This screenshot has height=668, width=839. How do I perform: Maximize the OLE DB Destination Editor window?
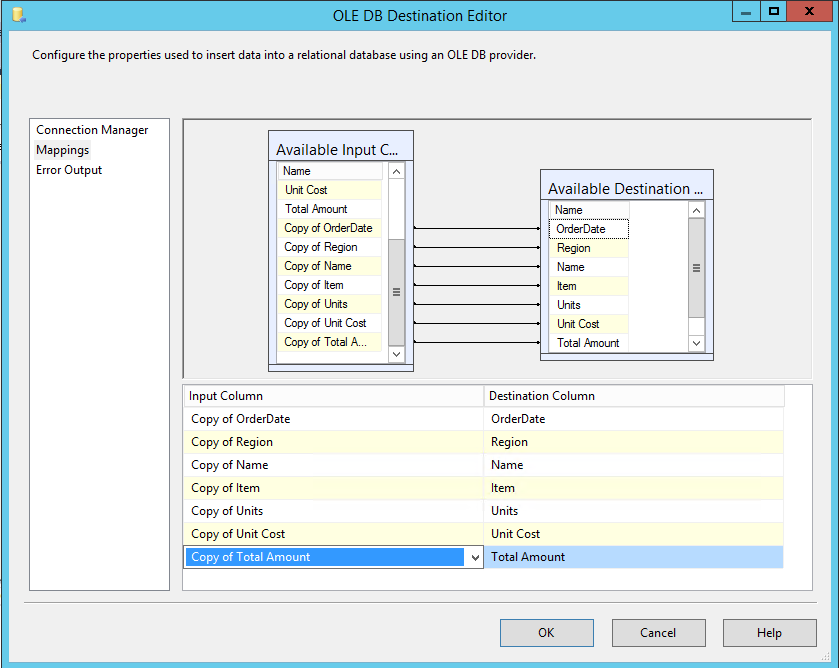[774, 11]
